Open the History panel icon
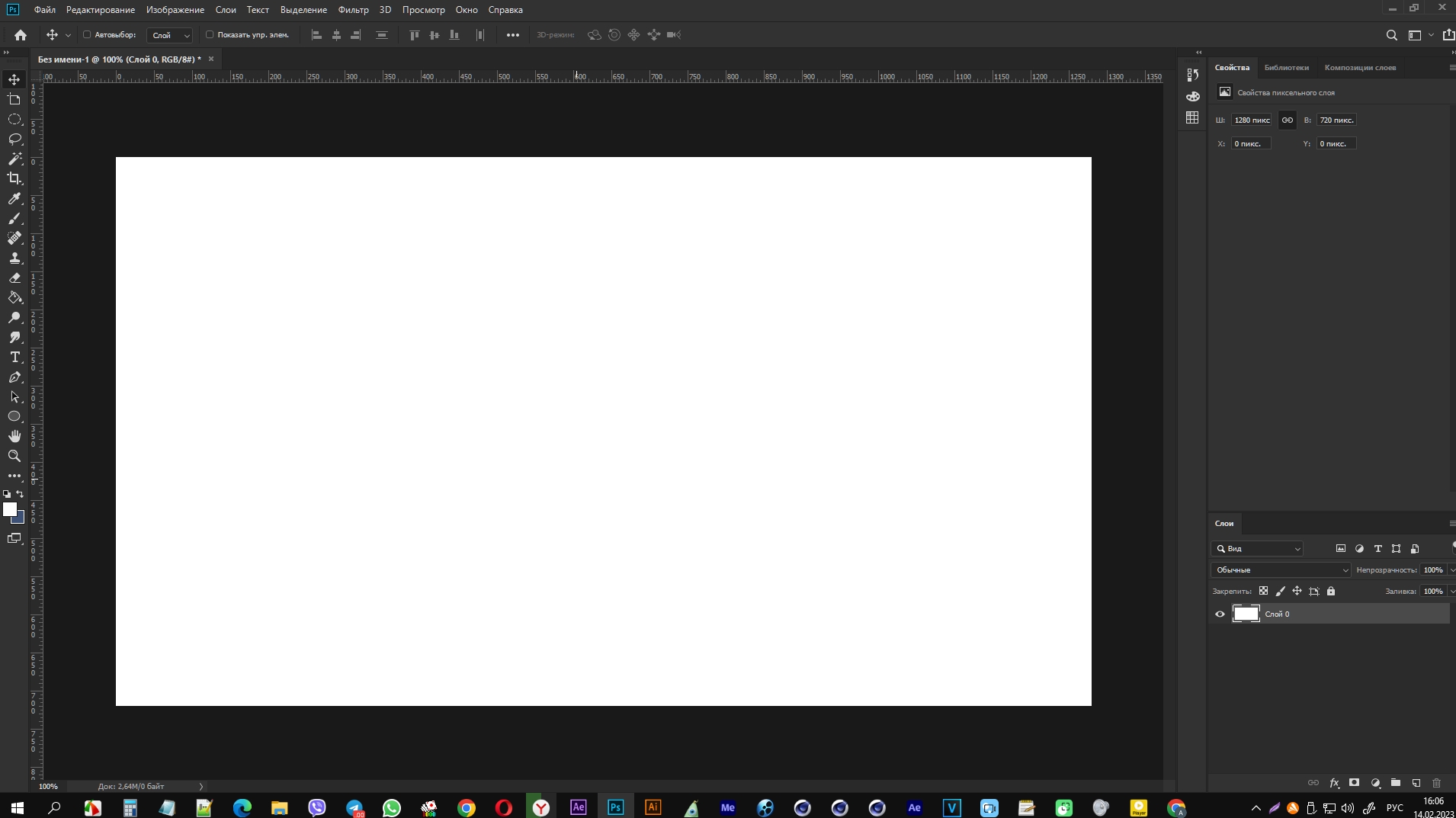Screen dimensions: 1456x818 point(1193,75)
